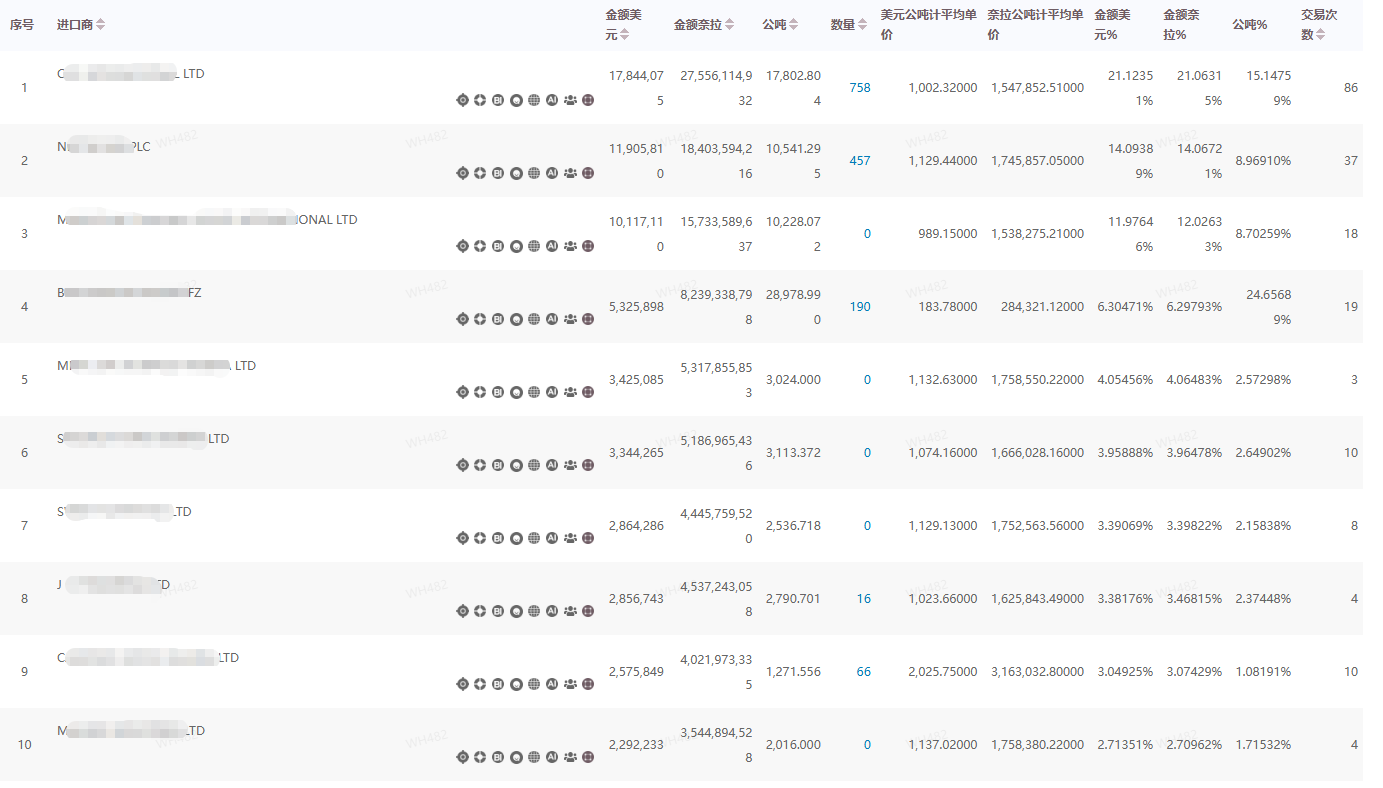
Task: Click the people group icon in row 4
Action: 570,319
